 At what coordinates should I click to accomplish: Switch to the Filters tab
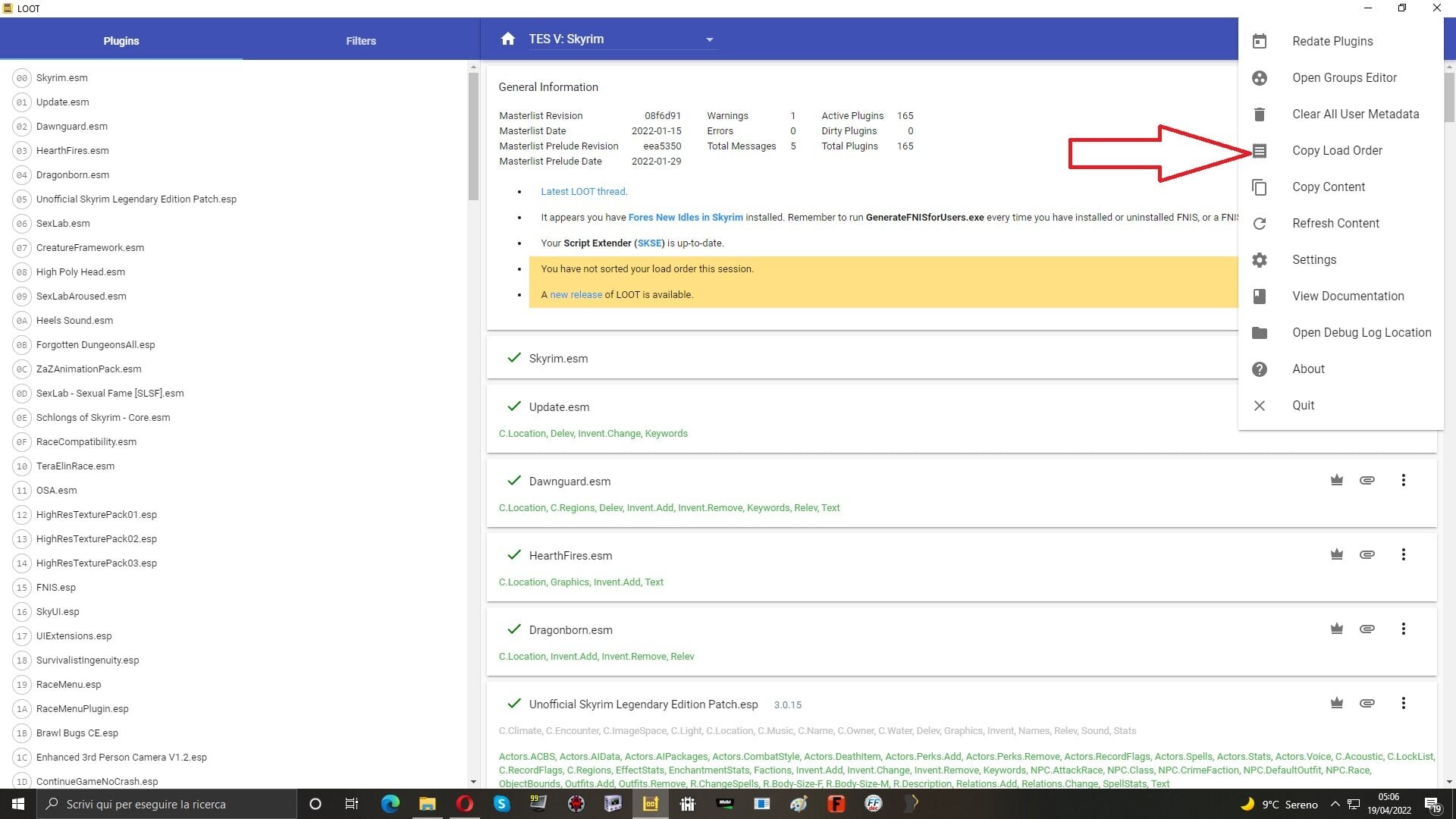361,41
